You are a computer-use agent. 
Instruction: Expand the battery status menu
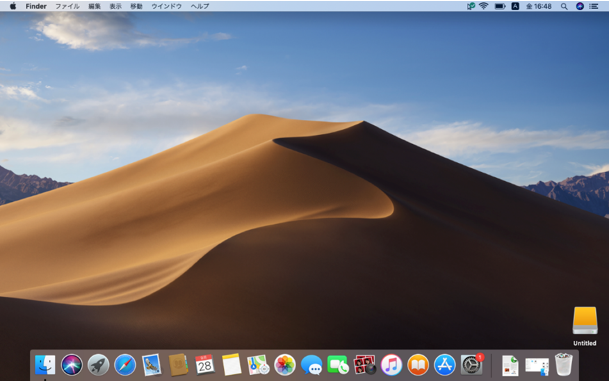coord(500,6)
